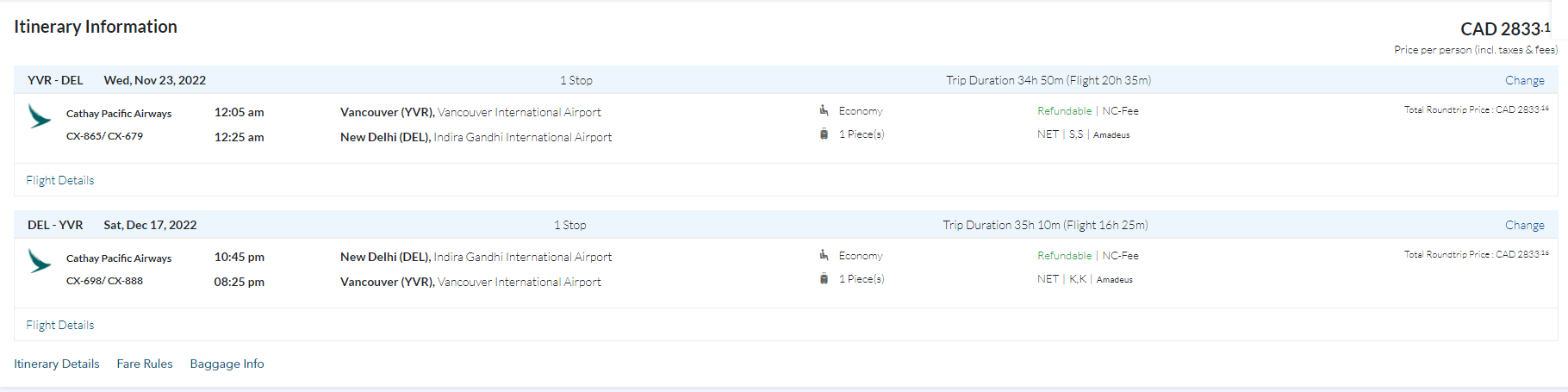1568x392 pixels.
Task: Change the YVR-DEL outbound flight
Action: 1524,80
